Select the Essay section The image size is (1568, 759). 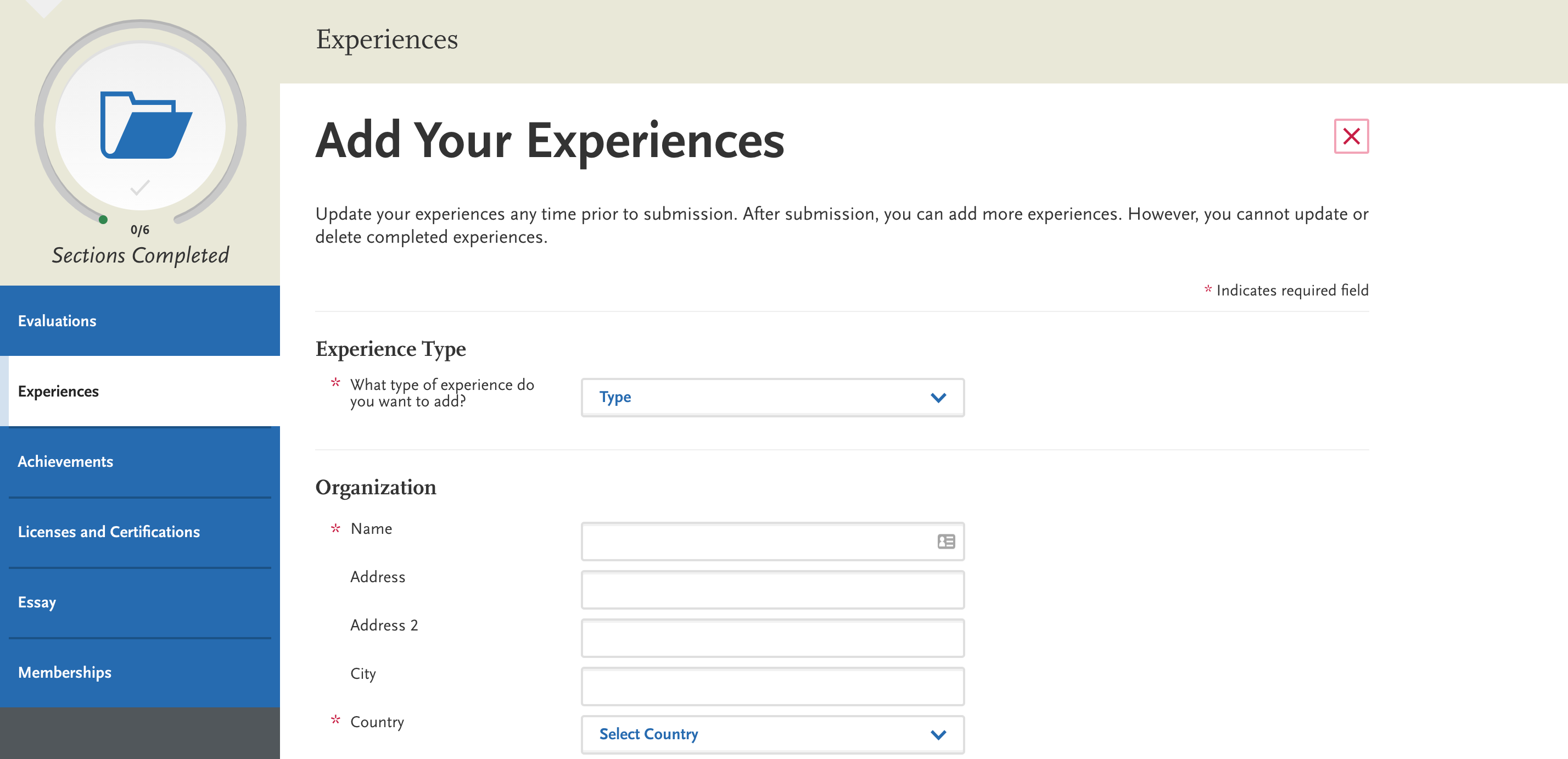point(37,602)
